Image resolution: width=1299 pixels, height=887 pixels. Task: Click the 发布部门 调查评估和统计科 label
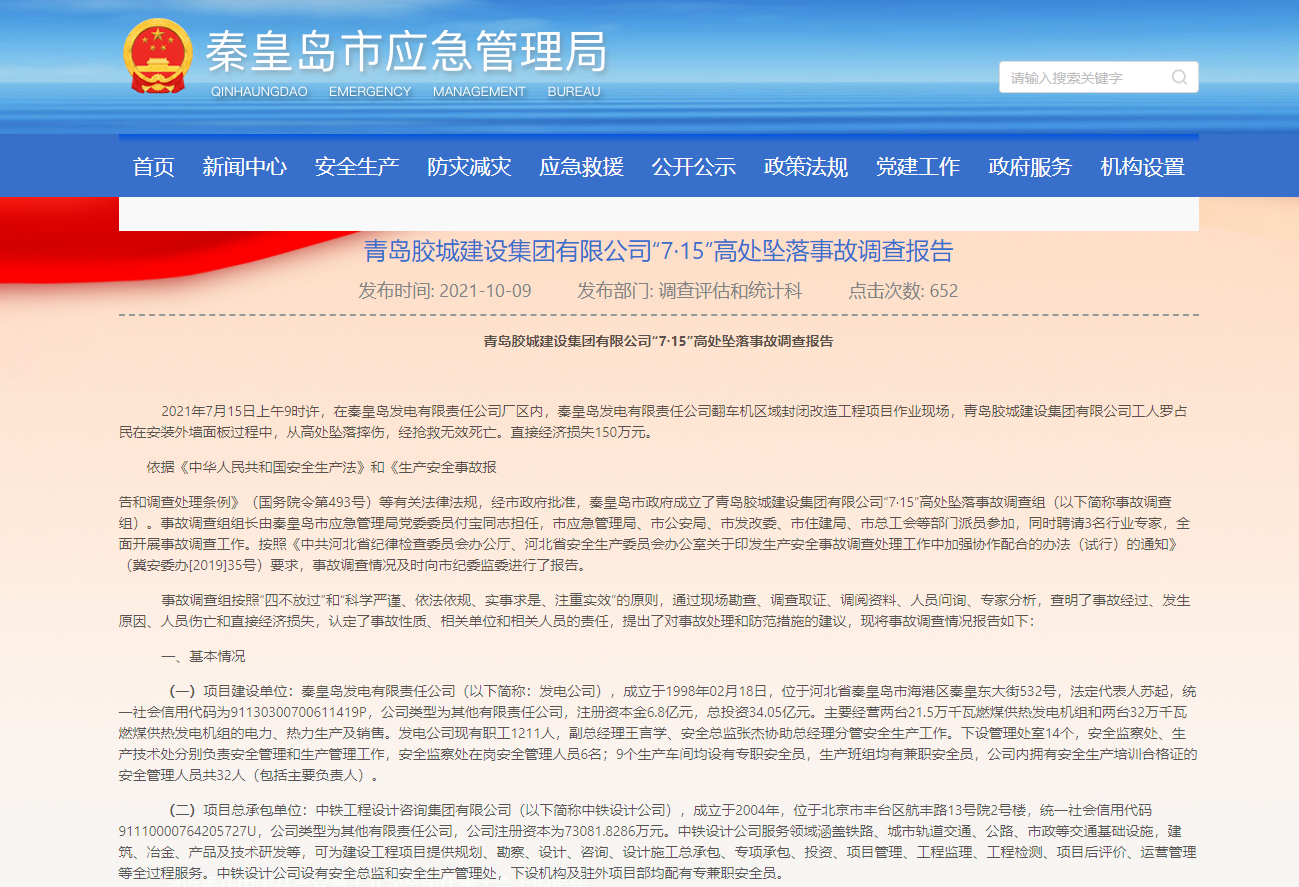(689, 291)
